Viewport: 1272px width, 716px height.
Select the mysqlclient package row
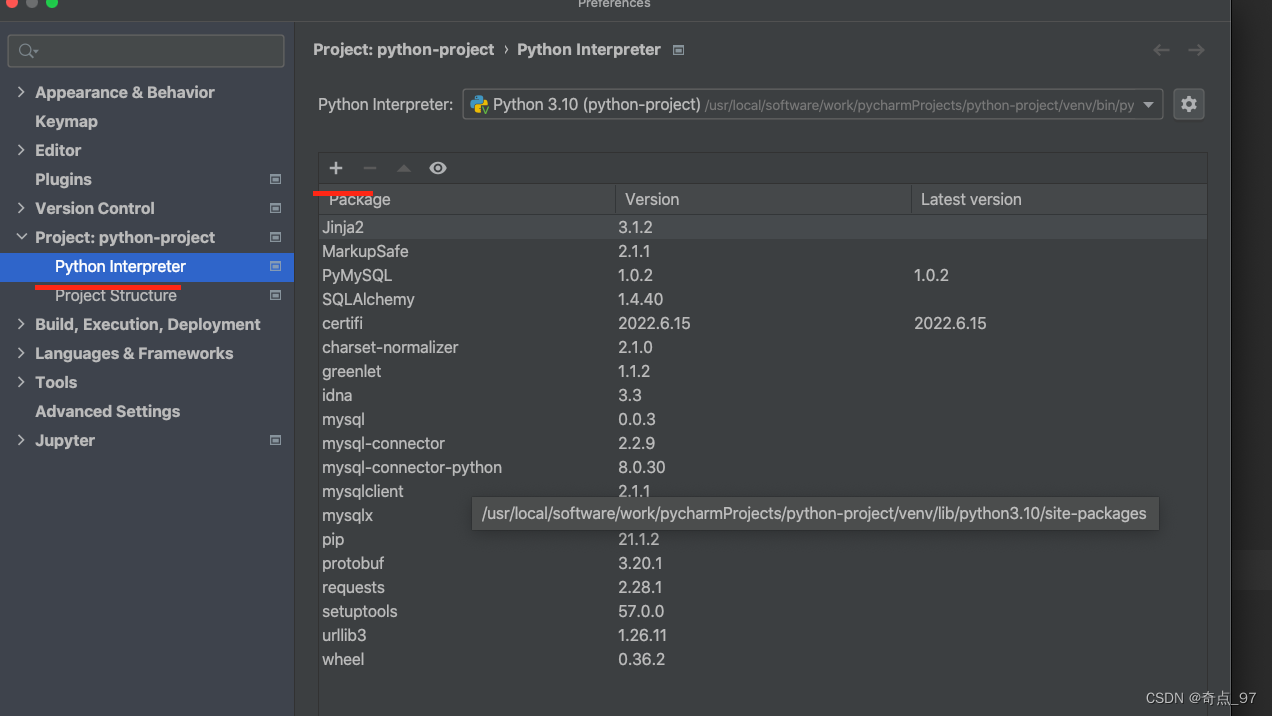763,491
